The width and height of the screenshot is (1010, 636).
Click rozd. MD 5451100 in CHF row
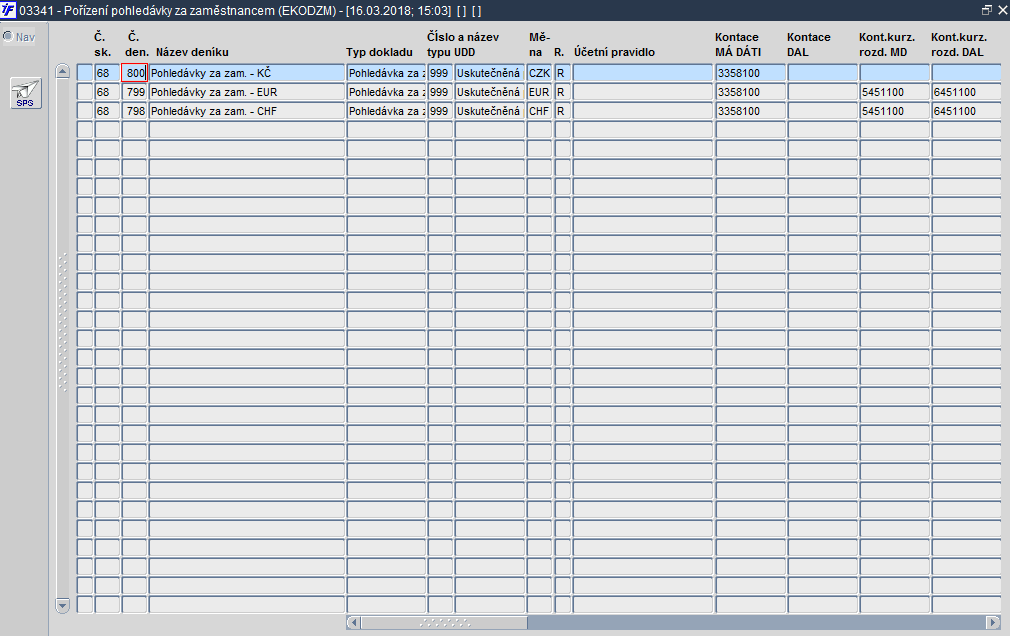895,111
